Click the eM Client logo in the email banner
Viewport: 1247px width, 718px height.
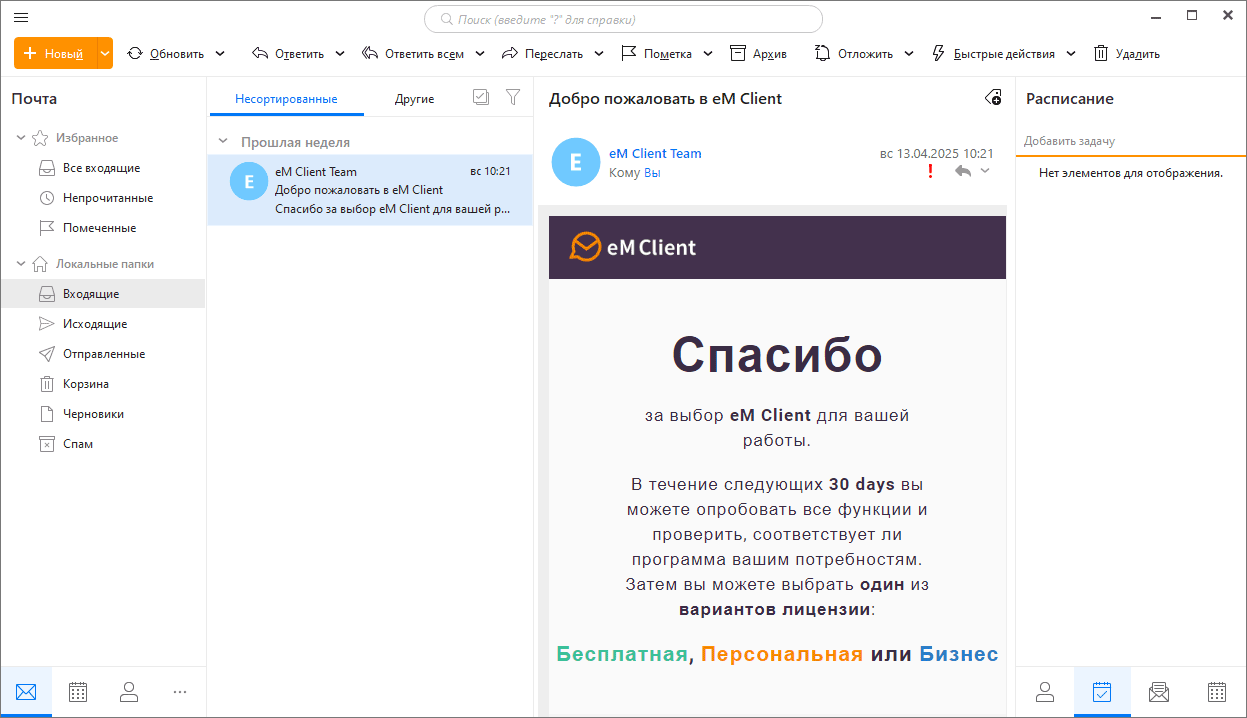(633, 247)
